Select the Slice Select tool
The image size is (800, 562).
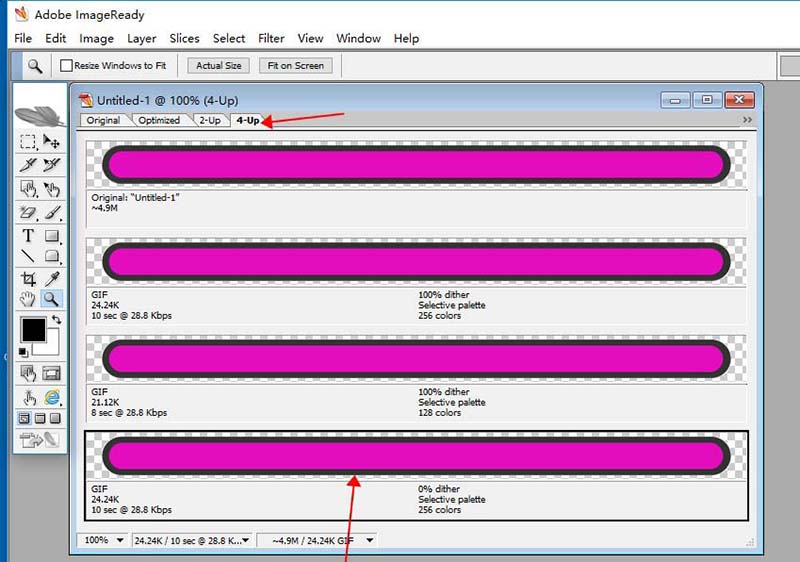[x=51, y=165]
